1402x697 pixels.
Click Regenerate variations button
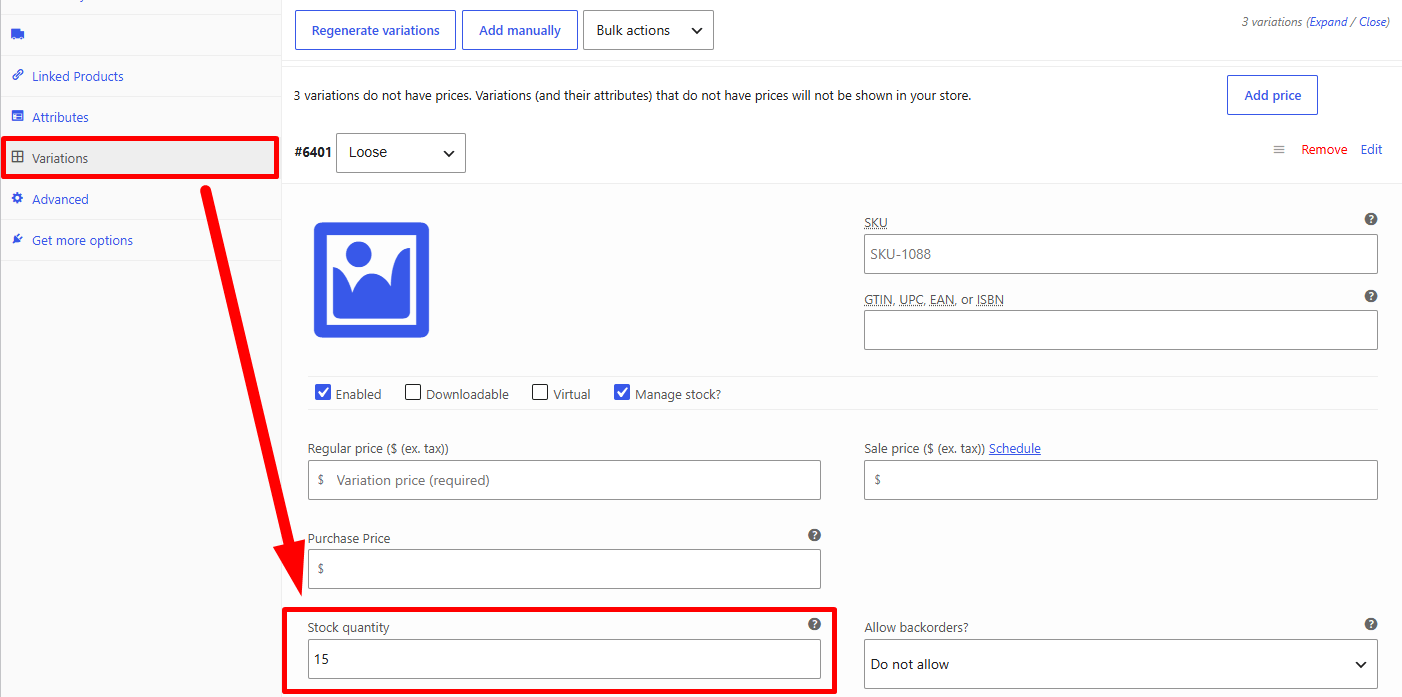pos(375,30)
